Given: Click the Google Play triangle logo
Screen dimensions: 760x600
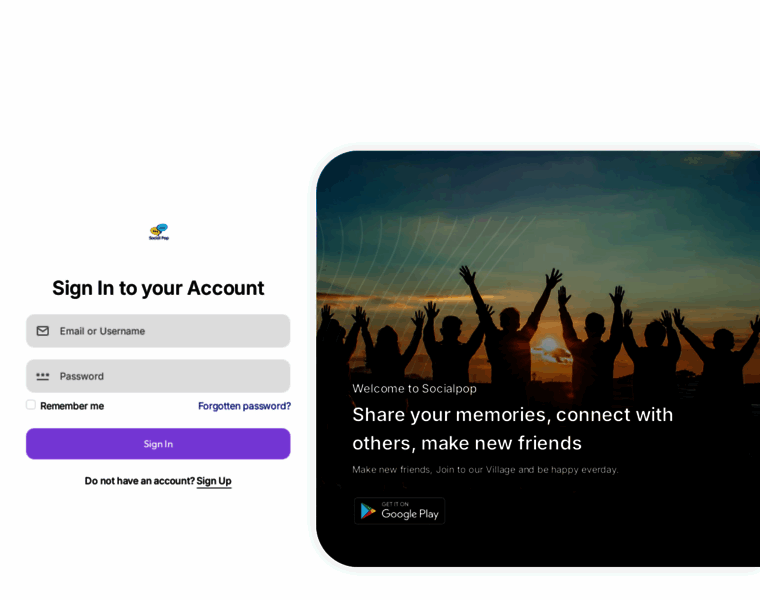Looking at the screenshot, I should (368, 511).
